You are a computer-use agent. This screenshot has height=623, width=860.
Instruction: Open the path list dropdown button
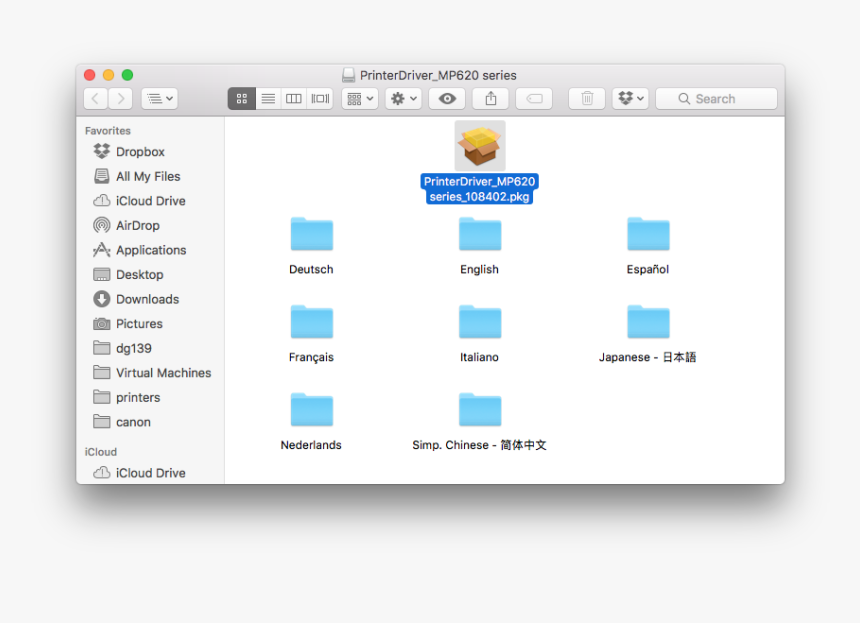(x=159, y=99)
